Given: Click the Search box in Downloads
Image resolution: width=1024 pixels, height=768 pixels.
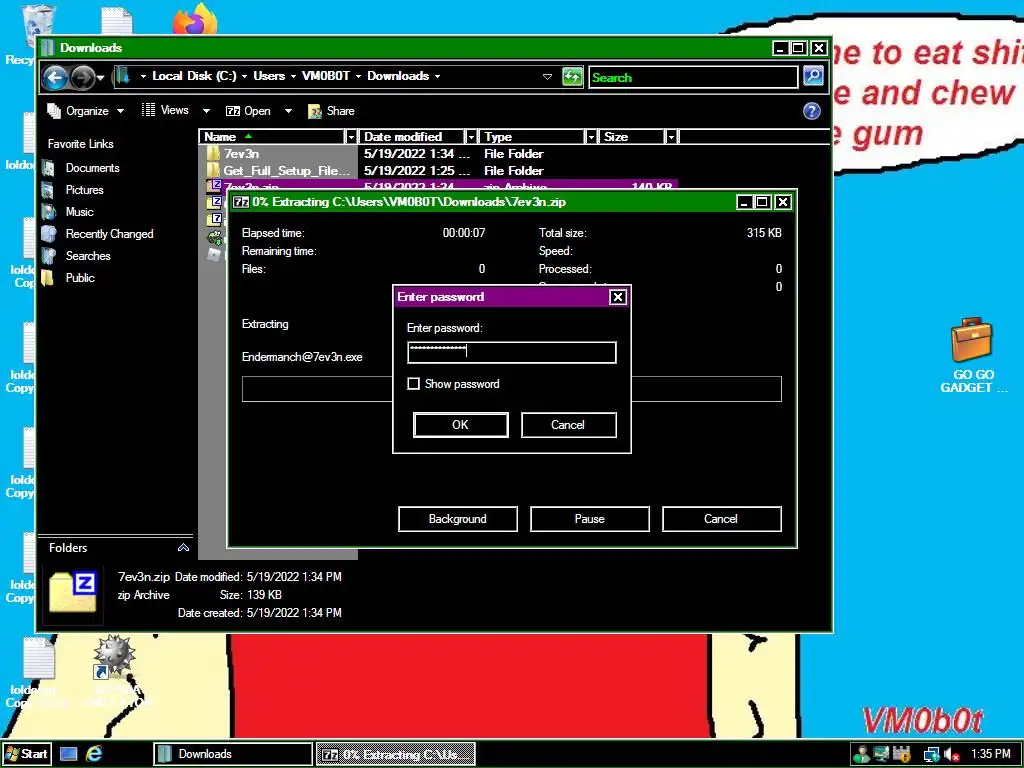Looking at the screenshot, I should tap(693, 77).
